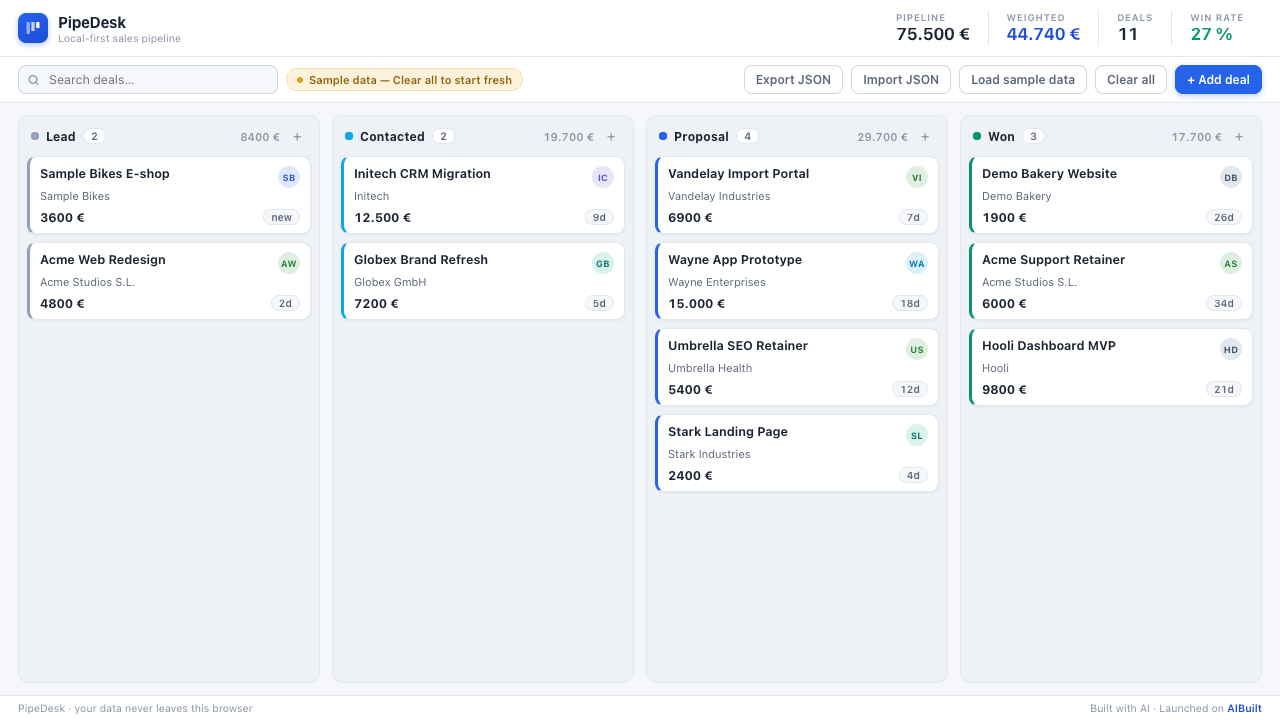Add a deal to the Lead column
Viewport: 1280px width, 720px height.
point(297,137)
